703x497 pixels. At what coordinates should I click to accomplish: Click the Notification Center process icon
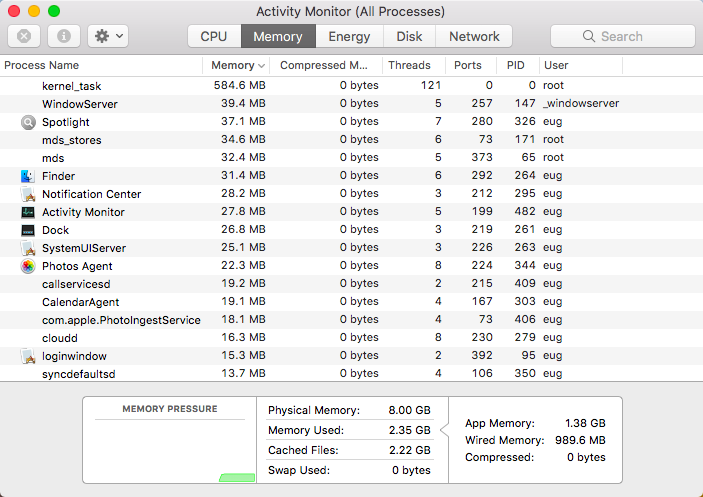click(28, 194)
